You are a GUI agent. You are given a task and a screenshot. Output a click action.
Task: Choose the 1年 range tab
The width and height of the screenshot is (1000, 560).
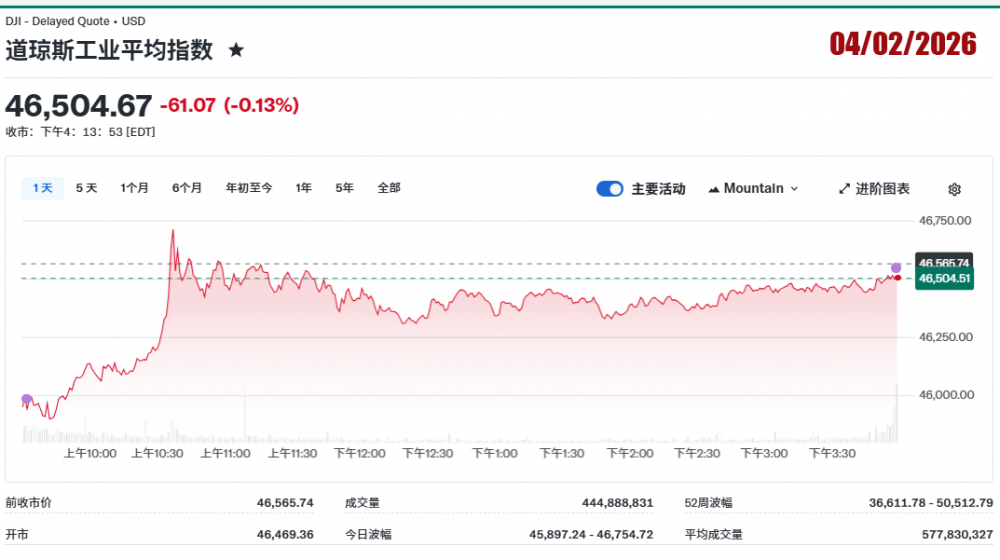[303, 188]
